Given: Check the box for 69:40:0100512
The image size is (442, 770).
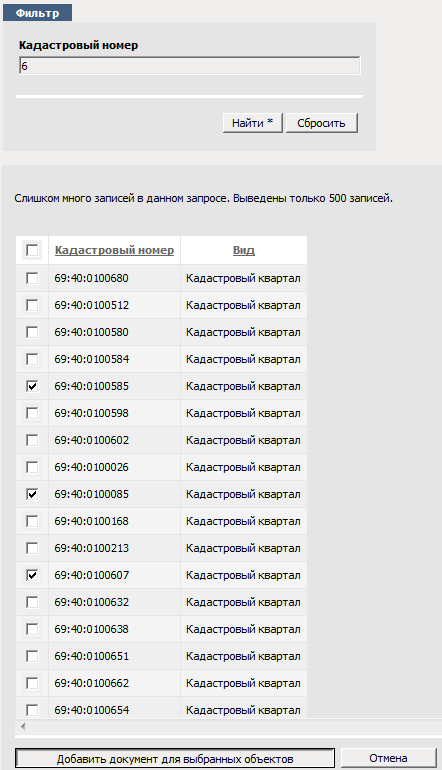Looking at the screenshot, I should [32, 305].
